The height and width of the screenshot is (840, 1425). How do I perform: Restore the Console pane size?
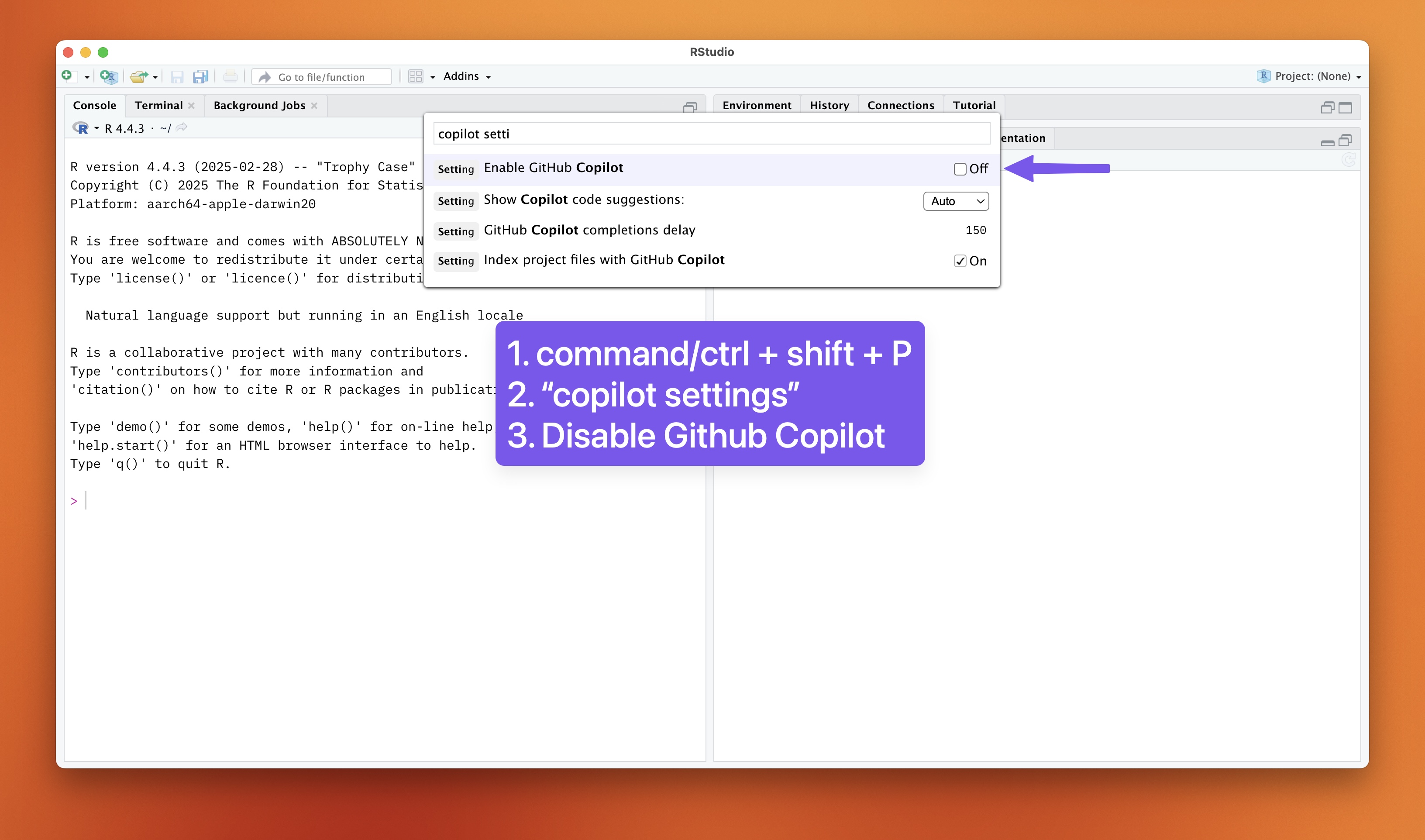tap(690, 107)
